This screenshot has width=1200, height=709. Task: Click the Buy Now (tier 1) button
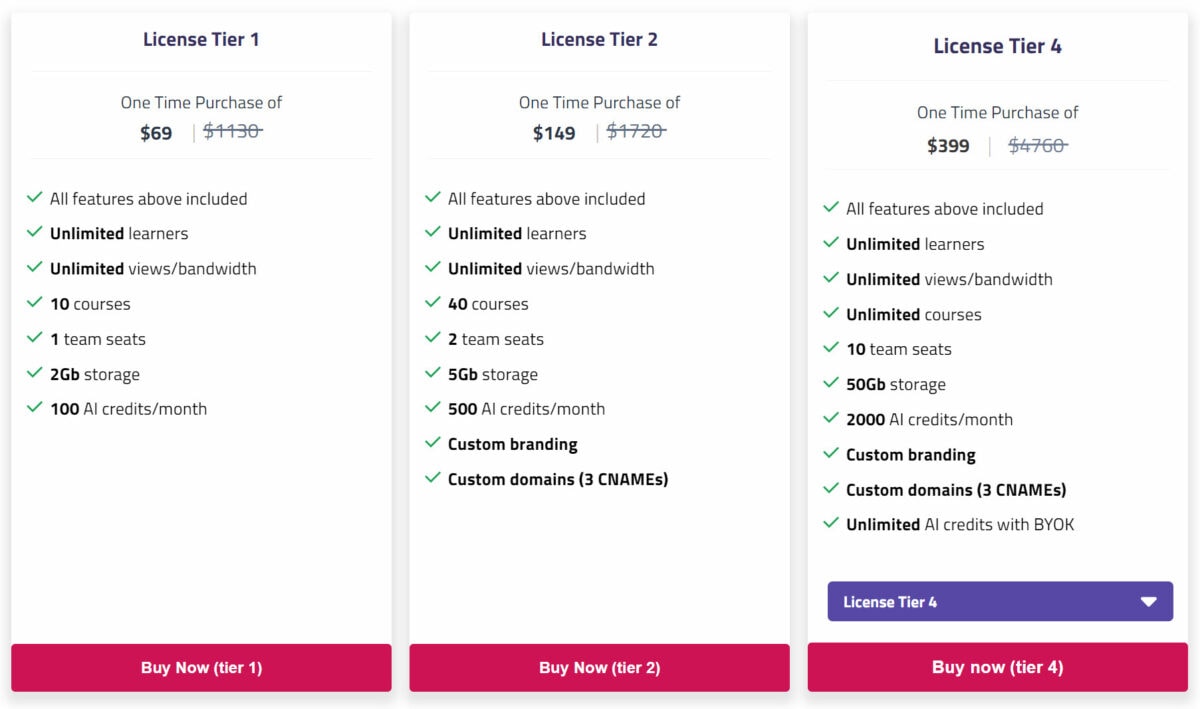pyautogui.click(x=200, y=667)
